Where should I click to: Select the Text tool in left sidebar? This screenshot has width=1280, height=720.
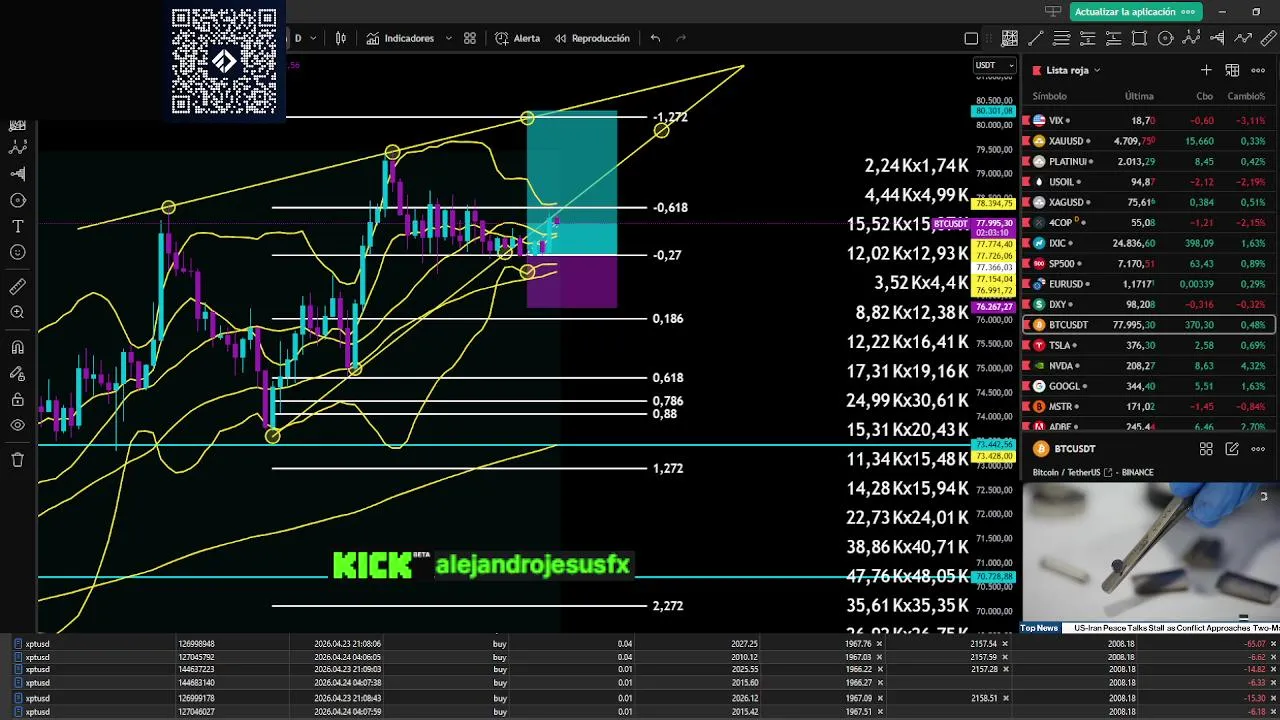[17, 226]
